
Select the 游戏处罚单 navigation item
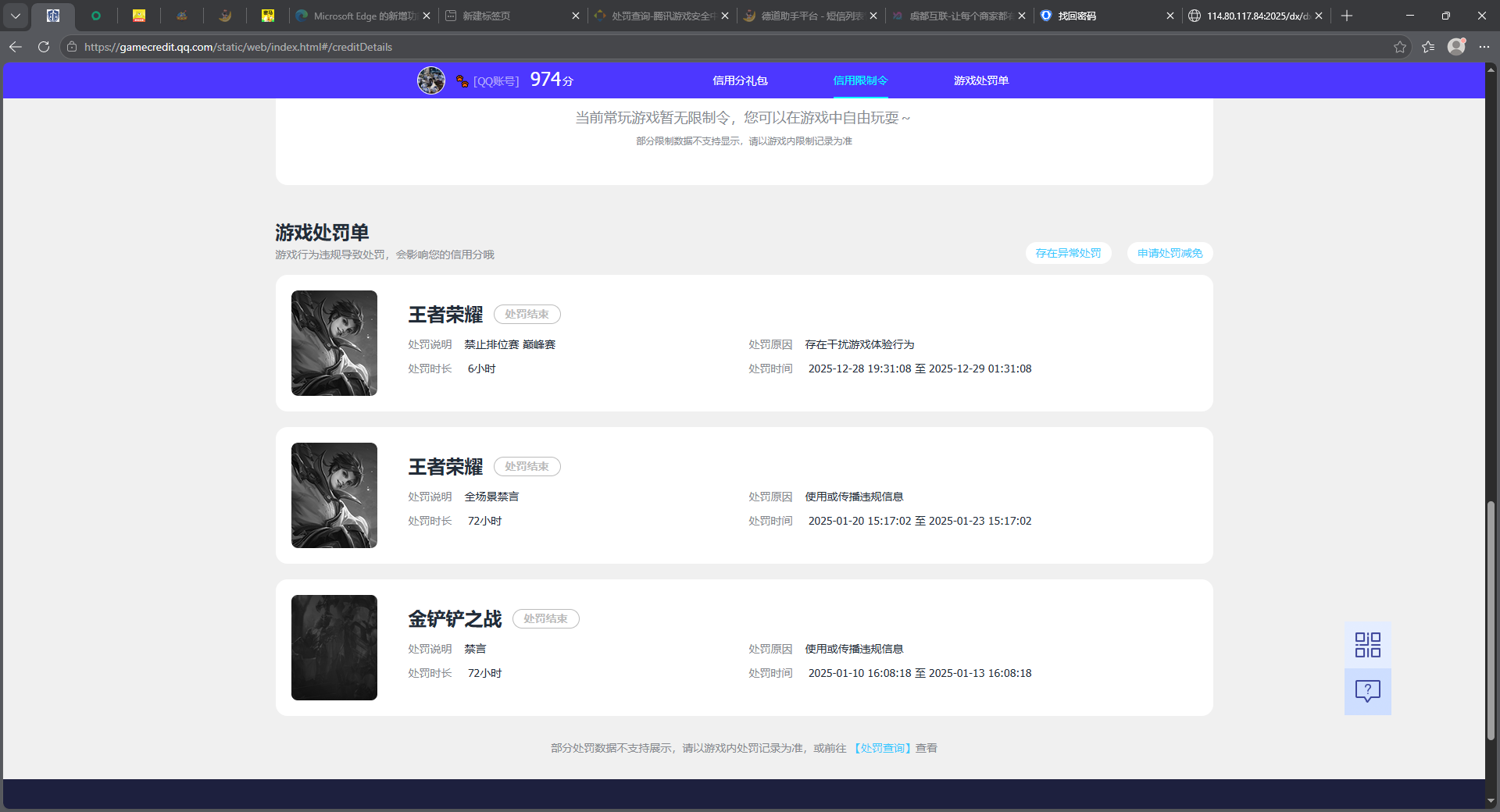[980, 80]
